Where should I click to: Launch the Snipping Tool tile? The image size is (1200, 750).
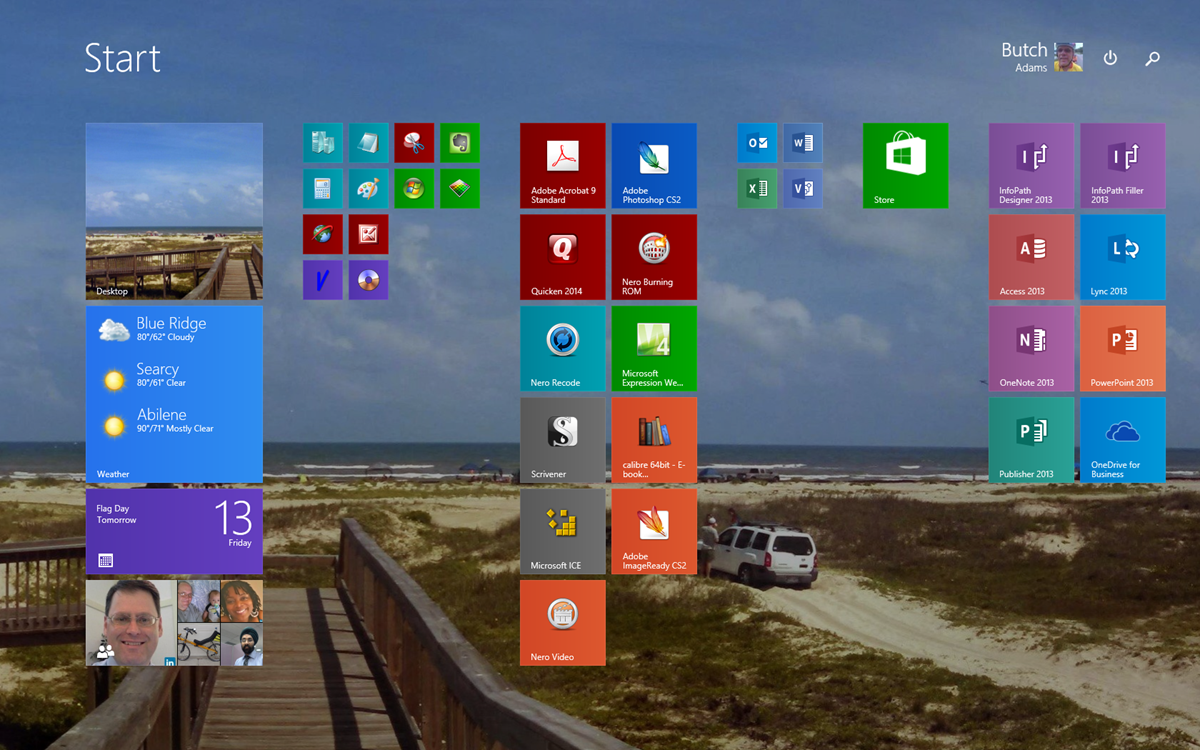coord(414,143)
